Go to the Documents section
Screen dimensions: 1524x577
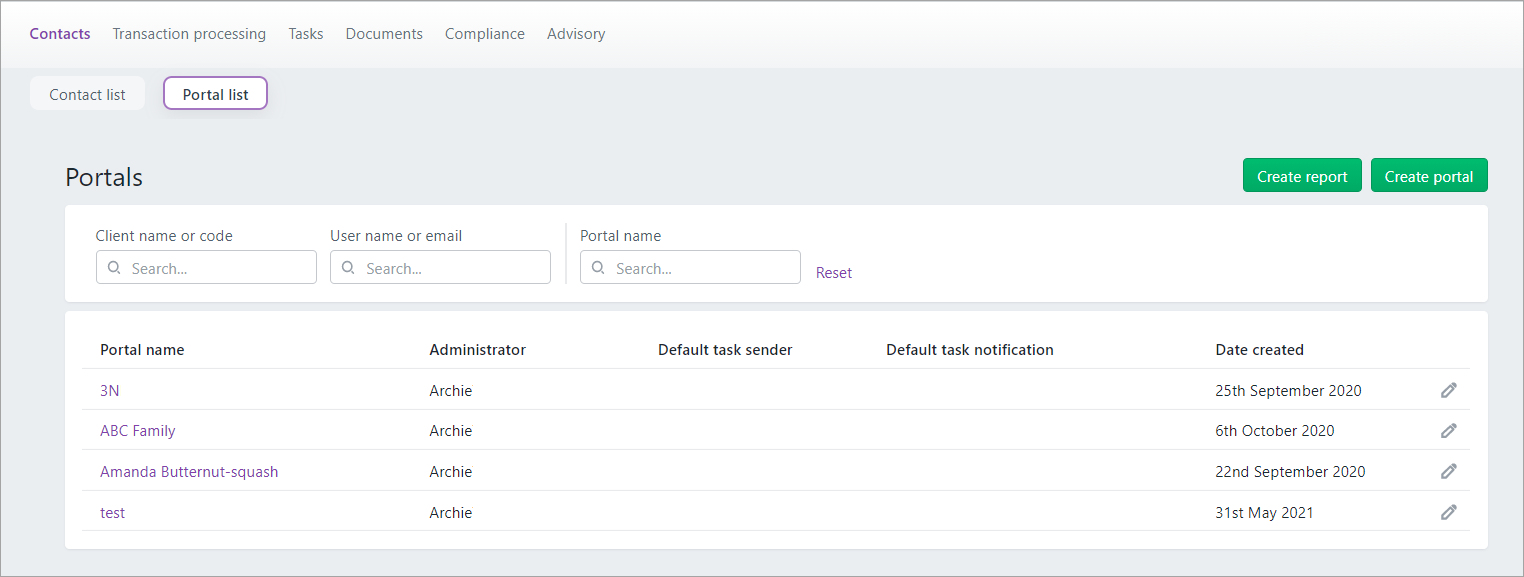384,34
